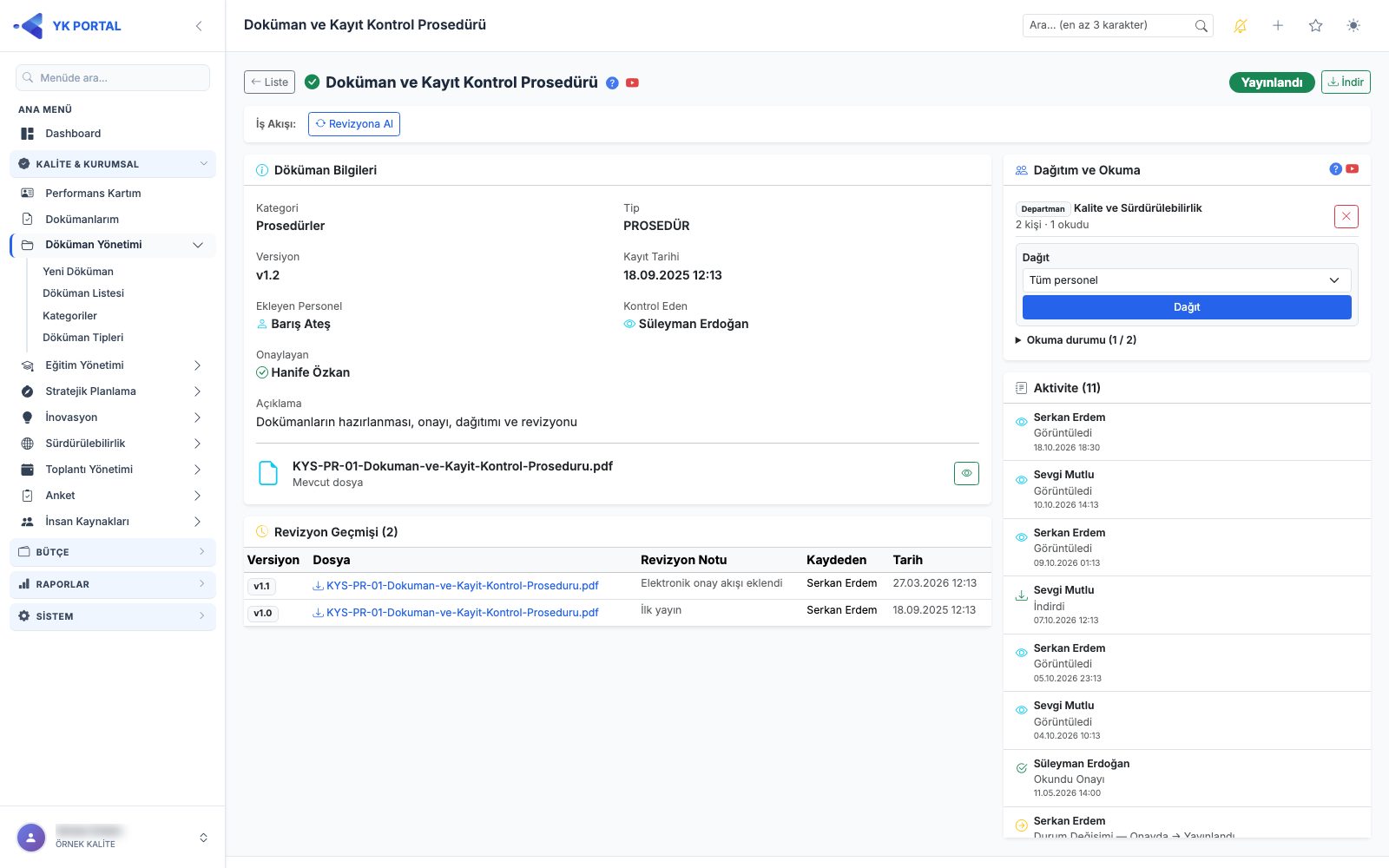Download v1.1 revision PDF link
The image size is (1389, 868).
pyautogui.click(x=456, y=586)
